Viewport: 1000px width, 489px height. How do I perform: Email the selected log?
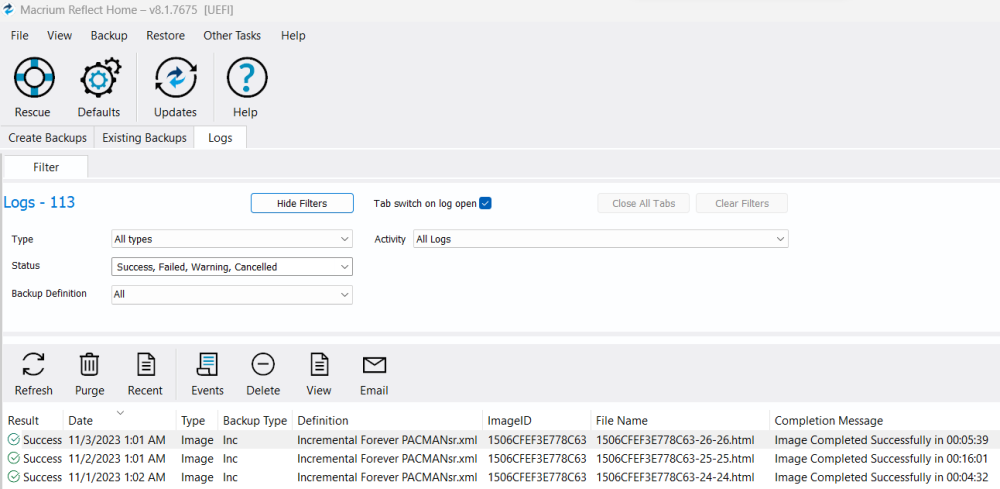[374, 374]
